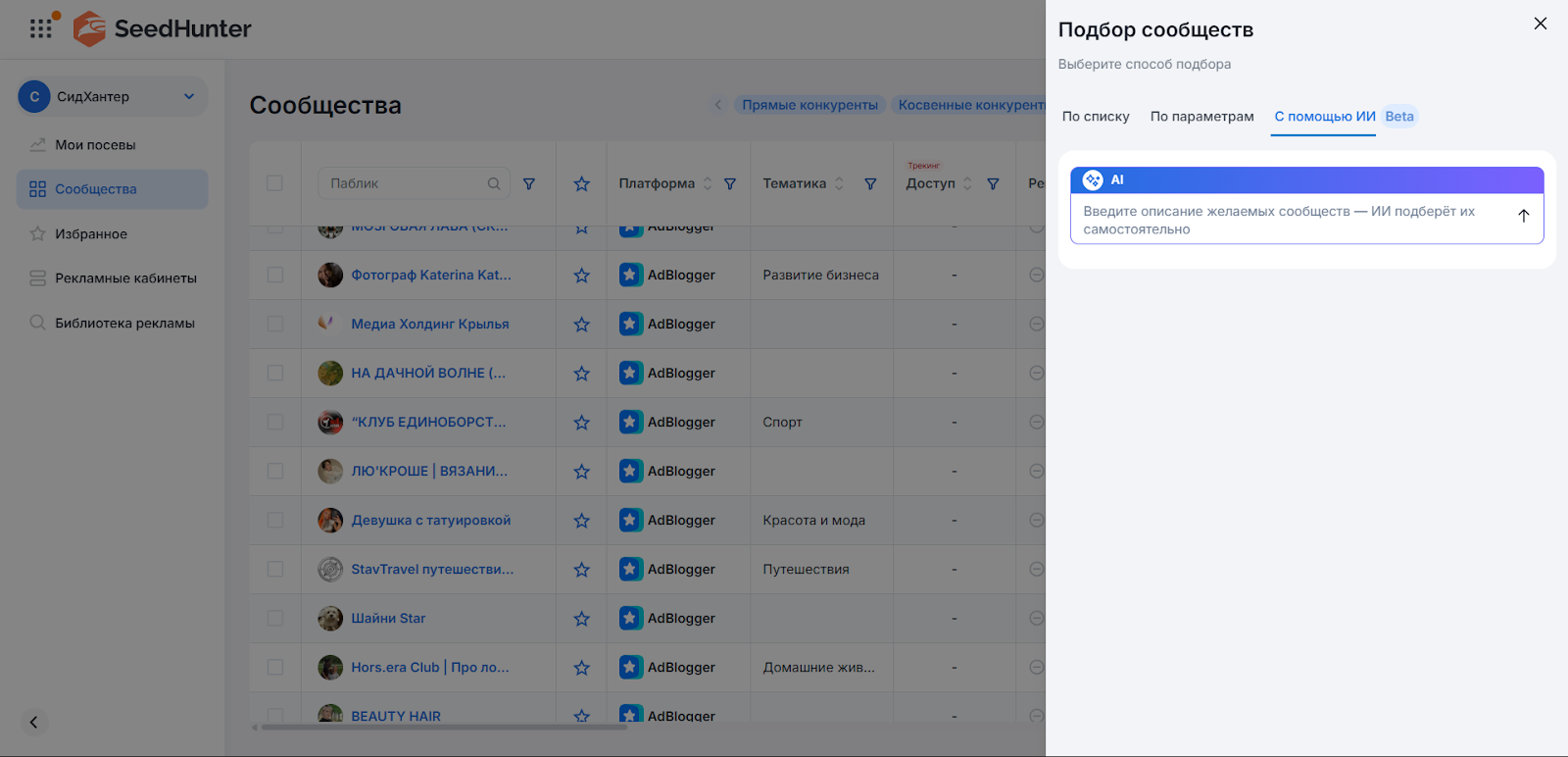Viewport: 1568px width, 757px height.
Task: Click the AI prompt send arrow
Action: coord(1523,217)
